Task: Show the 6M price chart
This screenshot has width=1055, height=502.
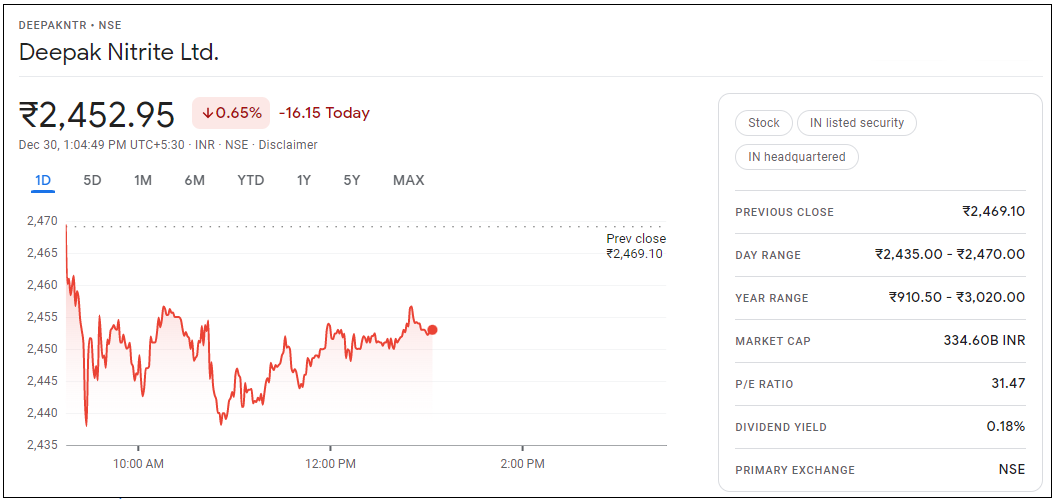Action: pos(194,181)
